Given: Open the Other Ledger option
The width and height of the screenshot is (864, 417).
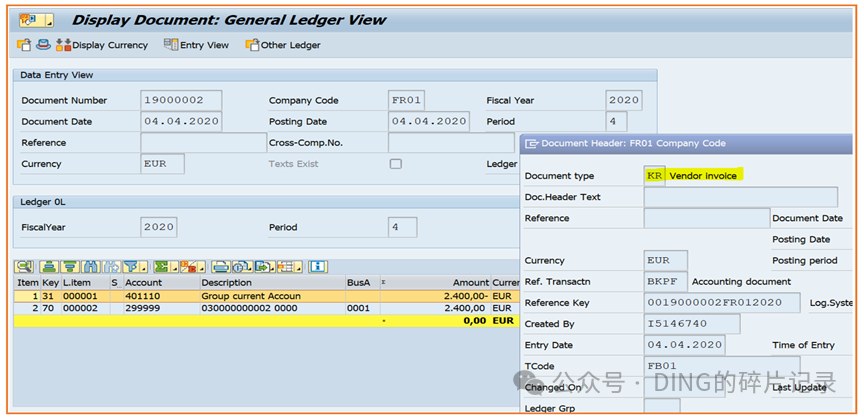Looking at the screenshot, I should point(283,45).
